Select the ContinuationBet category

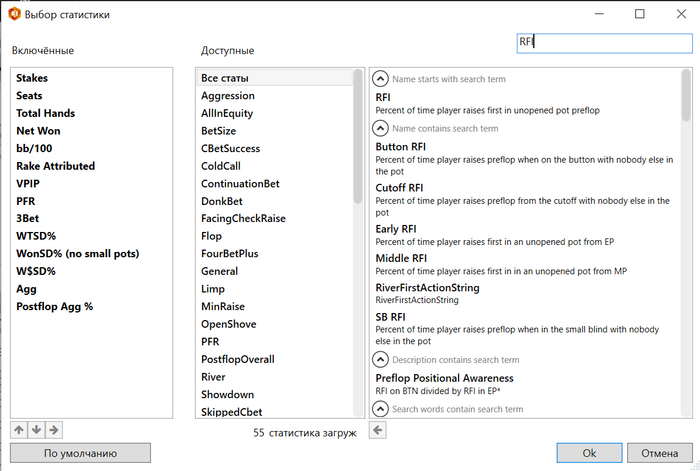pos(240,184)
